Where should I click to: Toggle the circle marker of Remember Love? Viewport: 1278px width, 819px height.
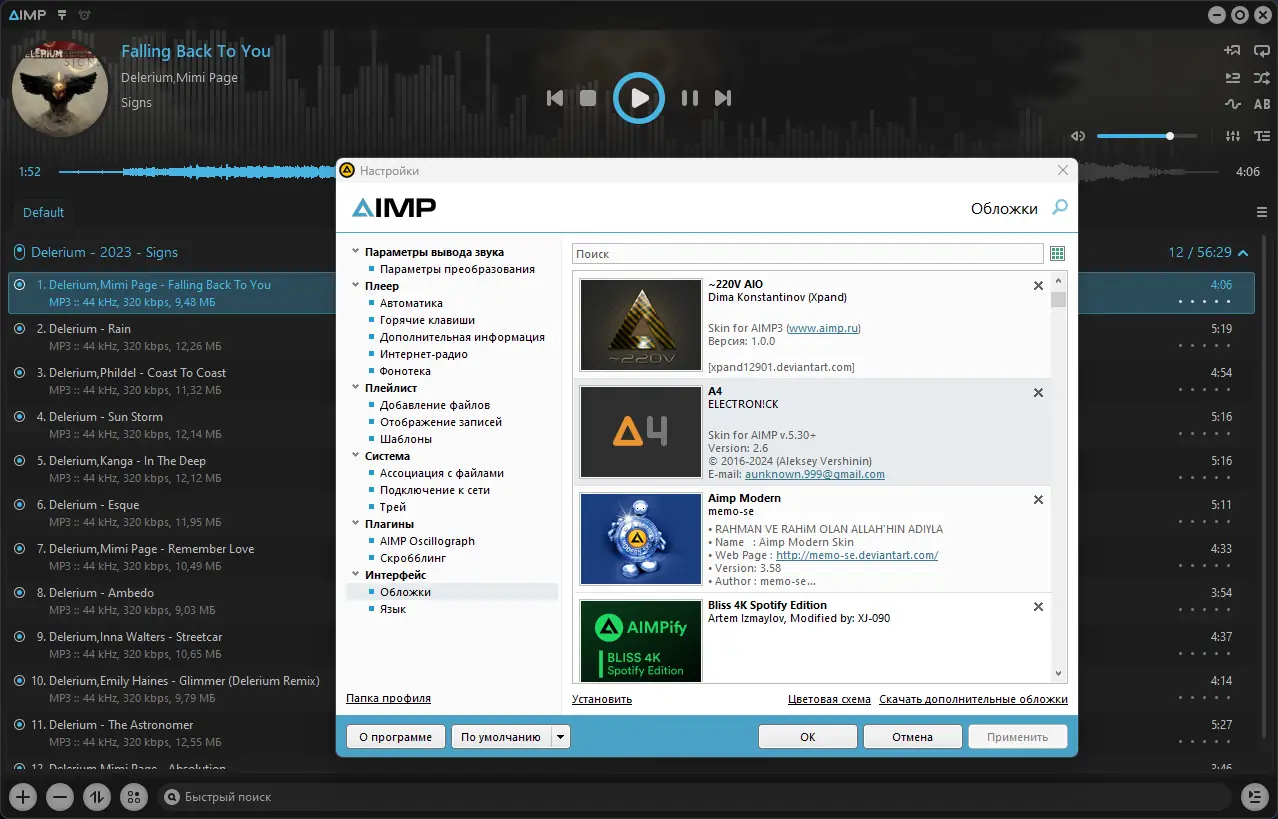click(19, 548)
